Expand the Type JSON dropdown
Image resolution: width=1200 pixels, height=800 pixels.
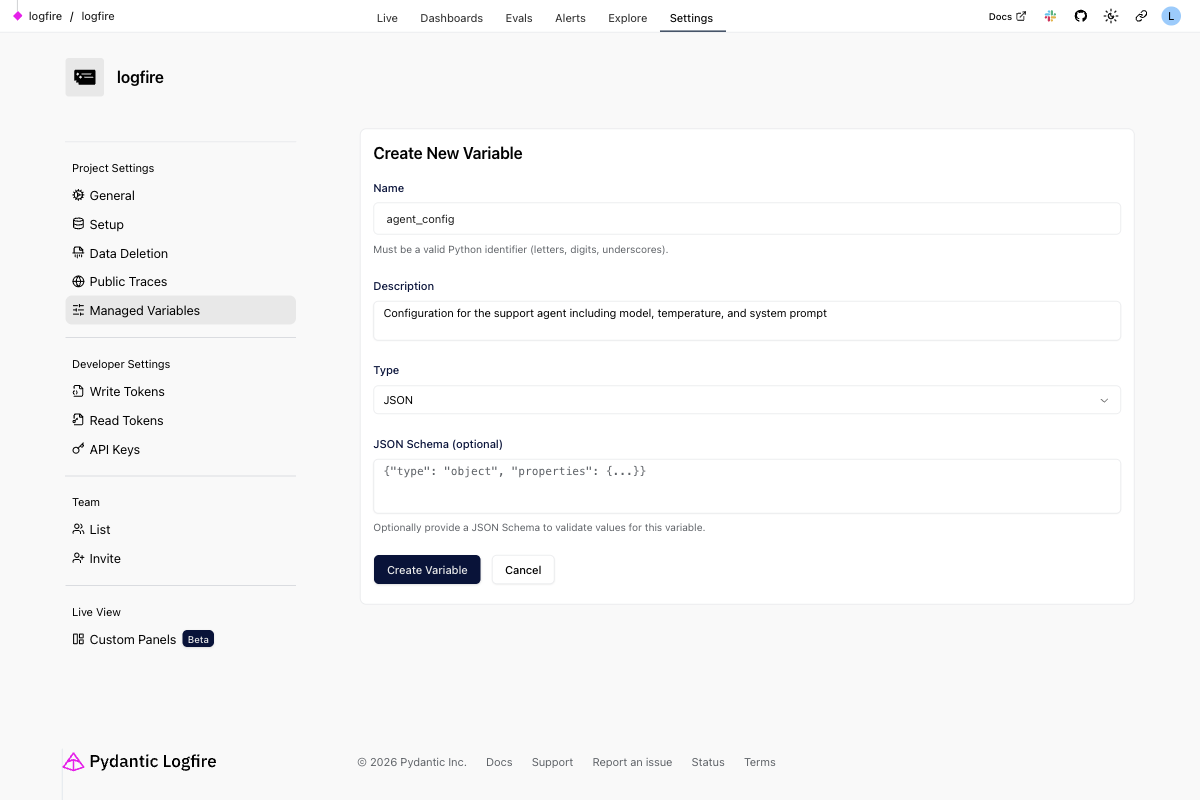click(746, 400)
